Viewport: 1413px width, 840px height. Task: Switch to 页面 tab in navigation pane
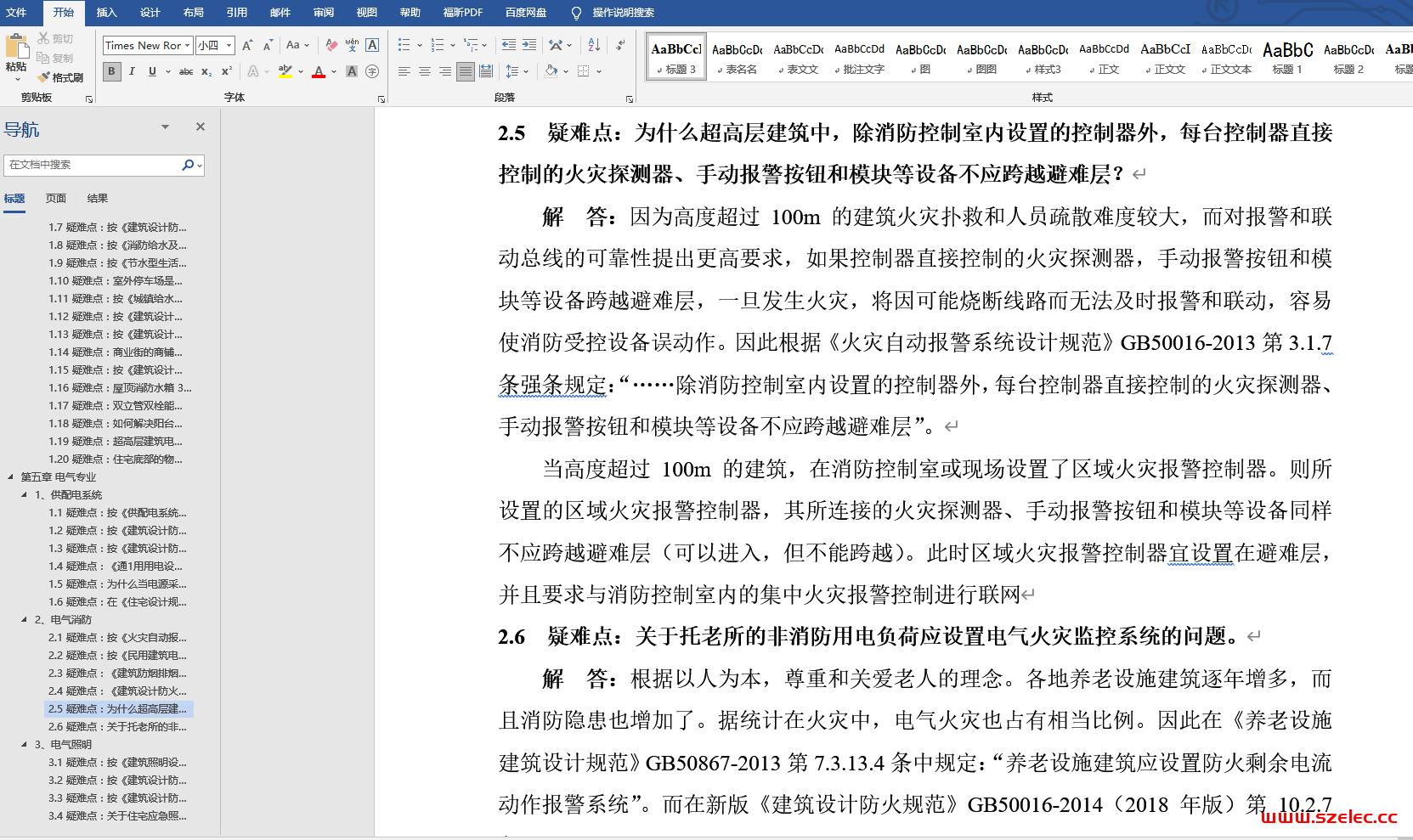[x=56, y=198]
